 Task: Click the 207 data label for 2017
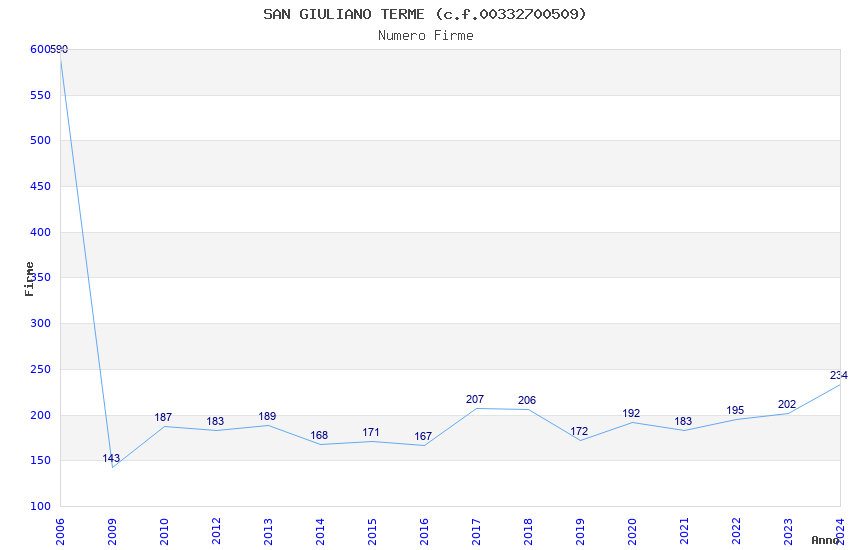[475, 399]
